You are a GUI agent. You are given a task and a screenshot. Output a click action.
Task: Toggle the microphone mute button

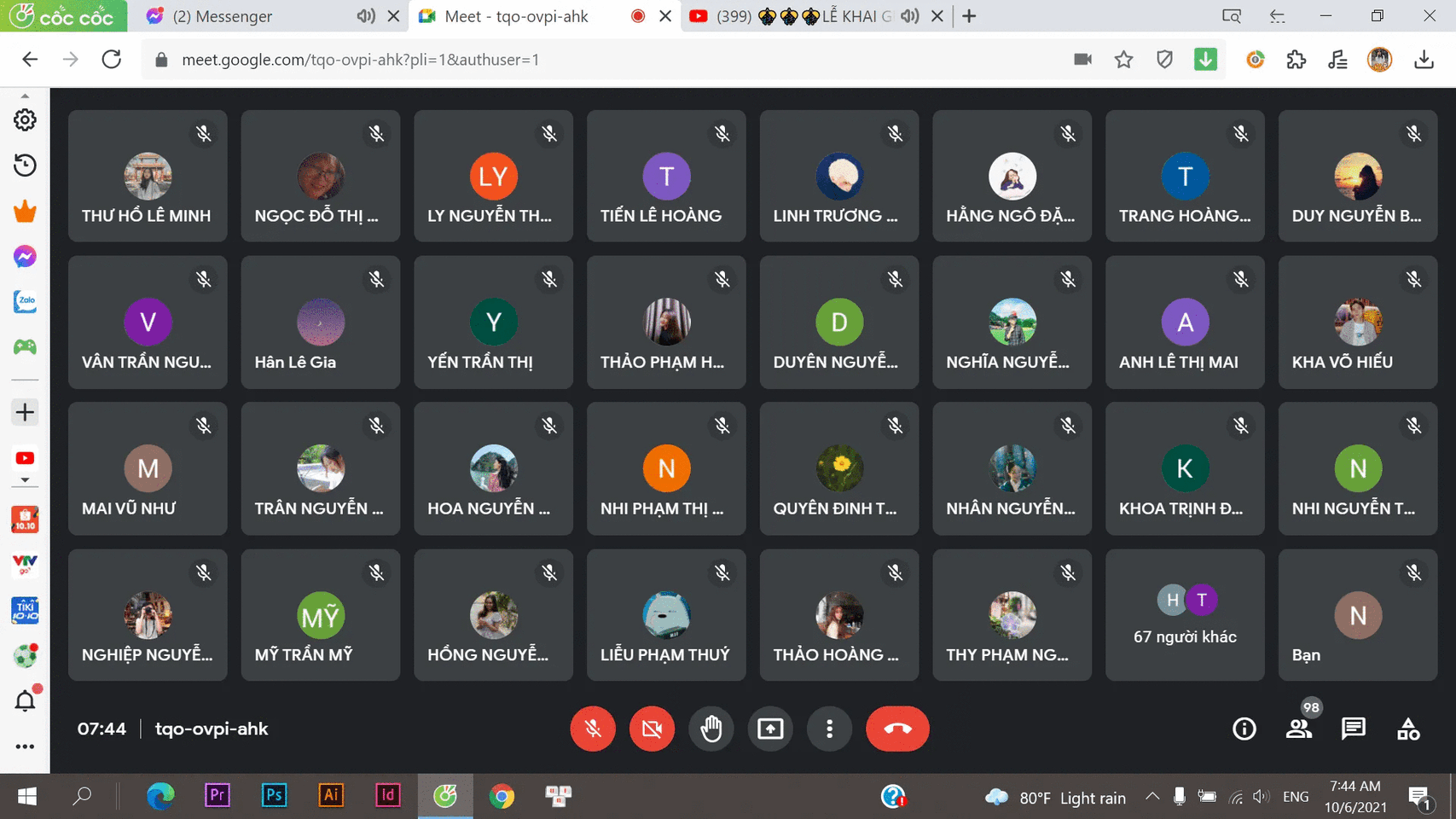[593, 729]
